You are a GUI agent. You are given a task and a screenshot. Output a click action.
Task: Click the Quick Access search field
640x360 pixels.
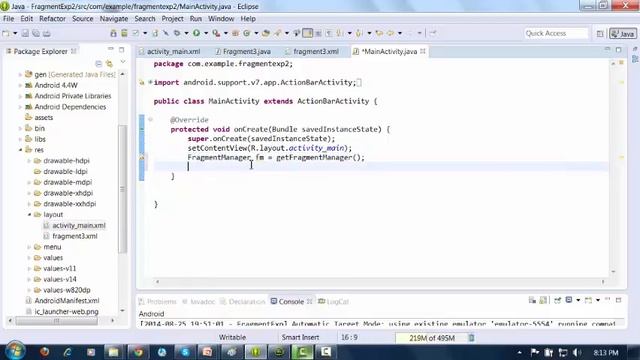point(556,33)
